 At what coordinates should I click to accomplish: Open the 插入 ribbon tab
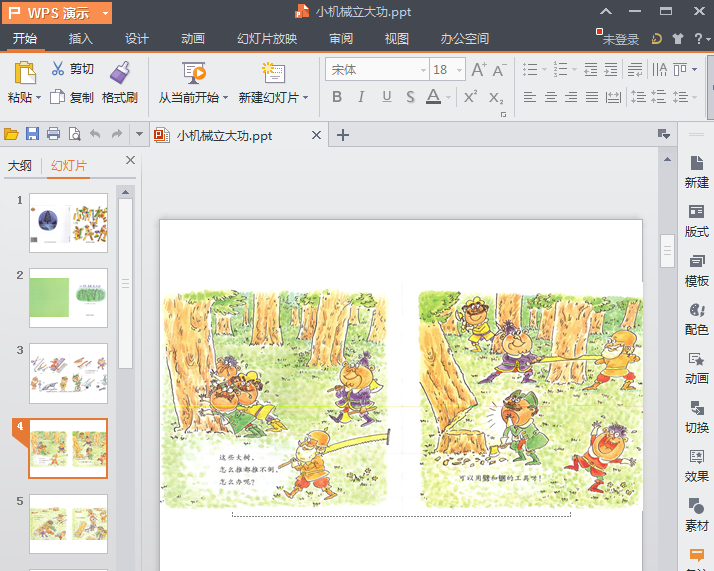[81, 39]
